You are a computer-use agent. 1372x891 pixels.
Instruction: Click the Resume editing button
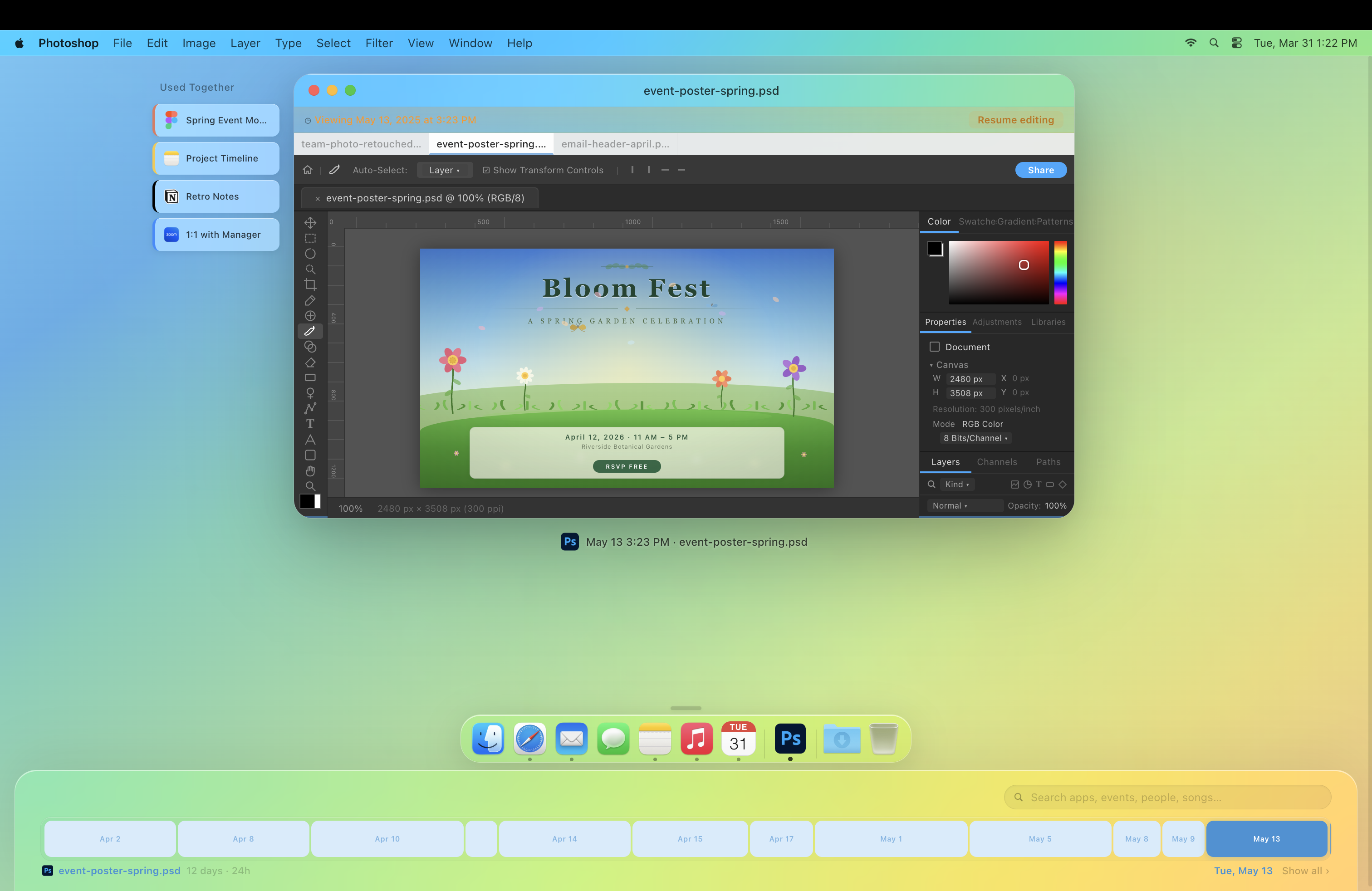coord(1015,120)
